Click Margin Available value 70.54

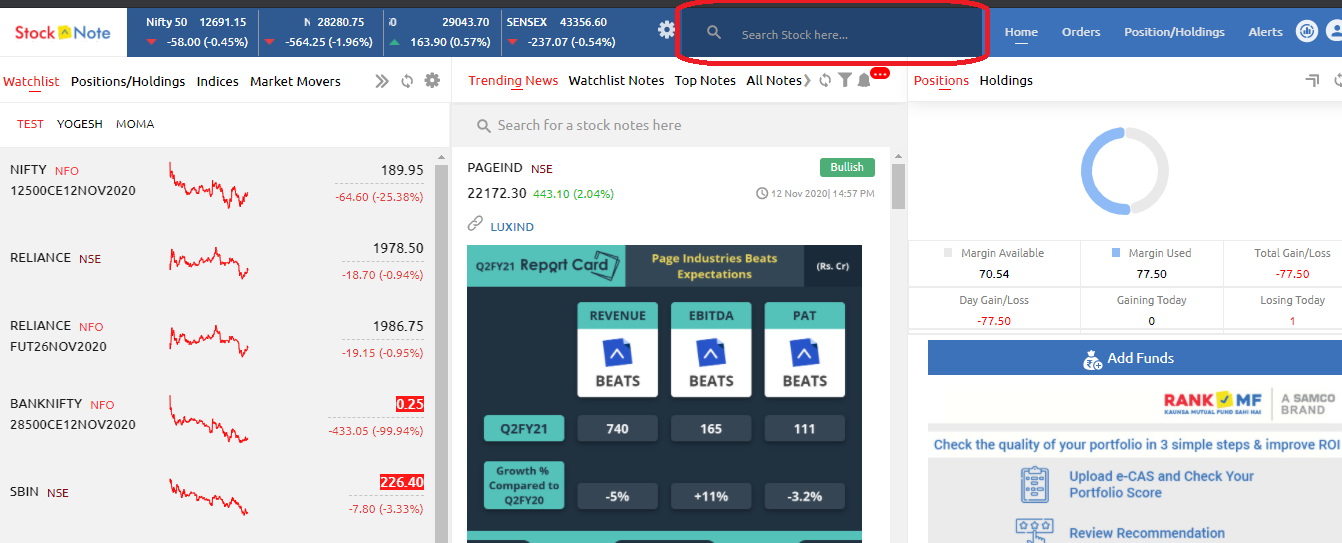994,273
